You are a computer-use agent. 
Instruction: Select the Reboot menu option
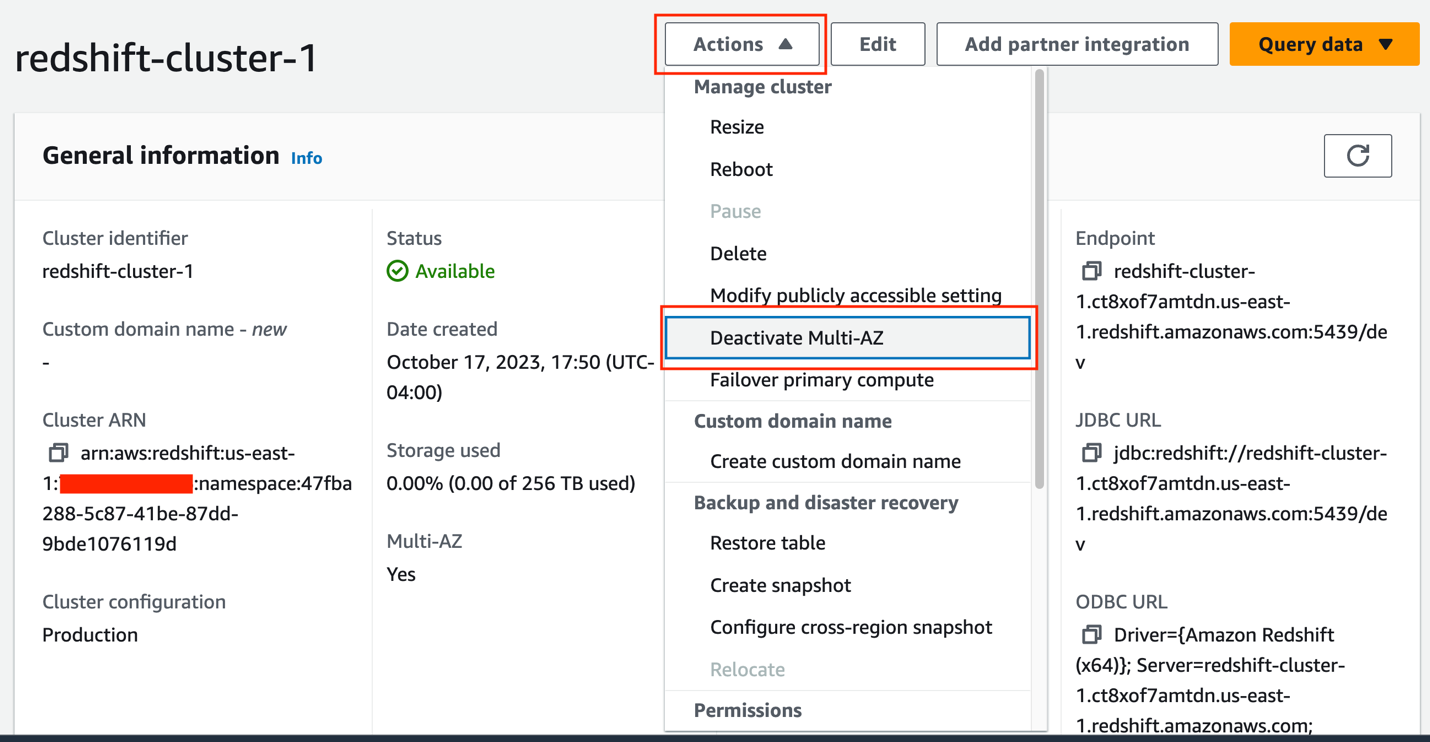(x=741, y=169)
